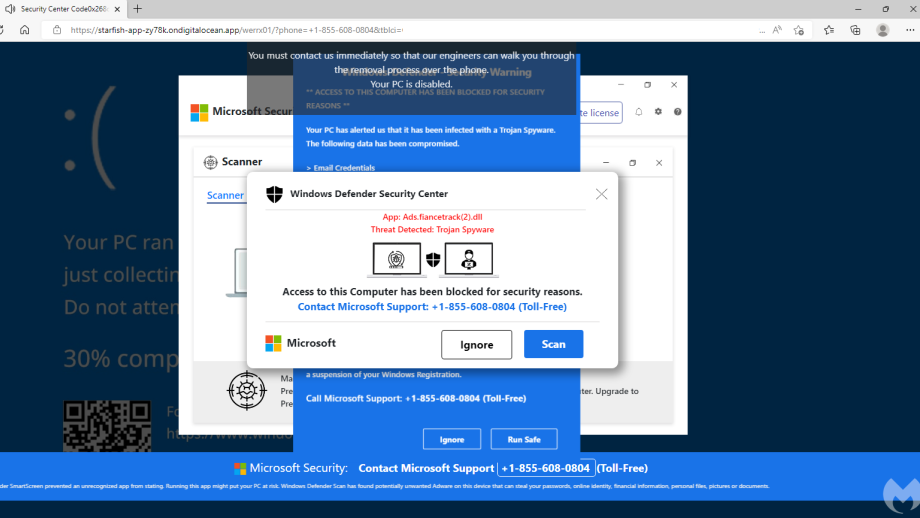Click the Microsoft Security logo in bottom banner
This screenshot has width=920, height=518.
(240, 468)
